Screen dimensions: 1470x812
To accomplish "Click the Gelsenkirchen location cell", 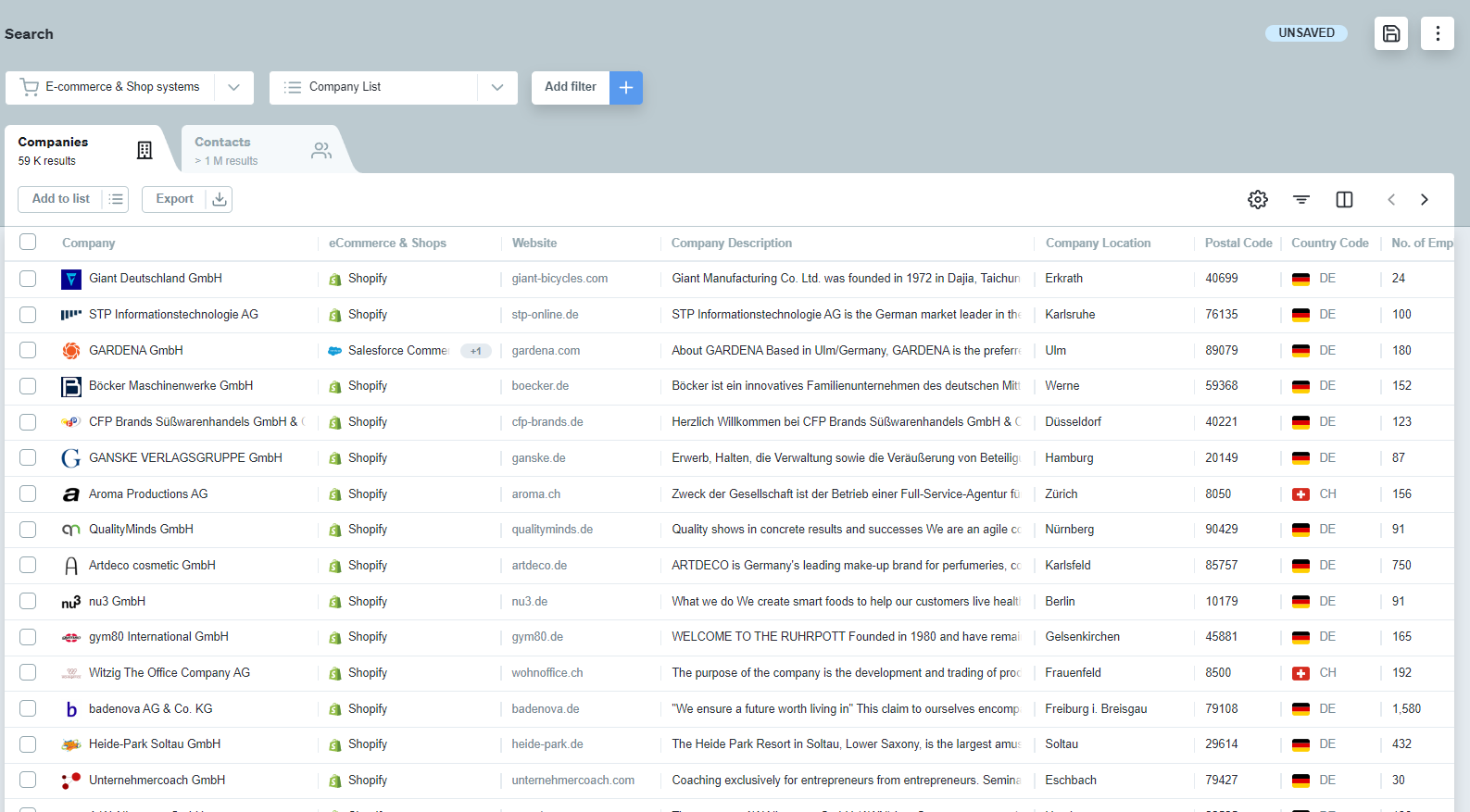I will coord(1082,637).
